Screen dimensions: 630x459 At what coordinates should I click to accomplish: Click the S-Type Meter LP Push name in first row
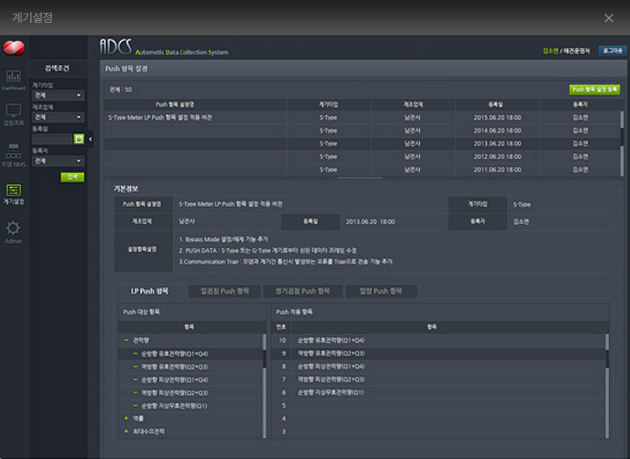[160, 117]
